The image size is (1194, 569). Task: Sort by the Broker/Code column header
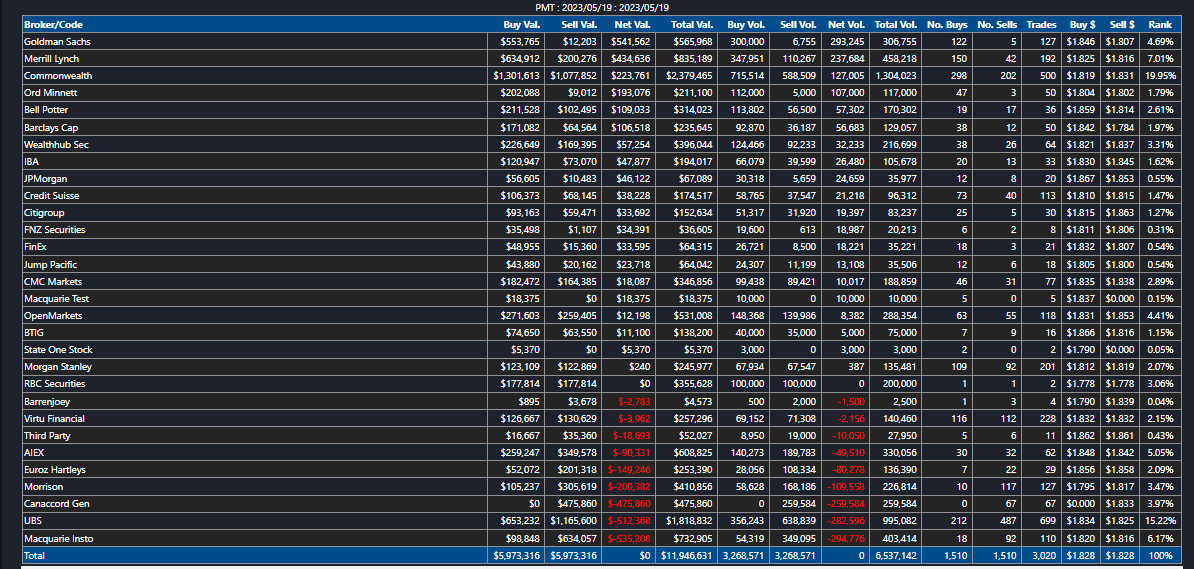(52, 24)
